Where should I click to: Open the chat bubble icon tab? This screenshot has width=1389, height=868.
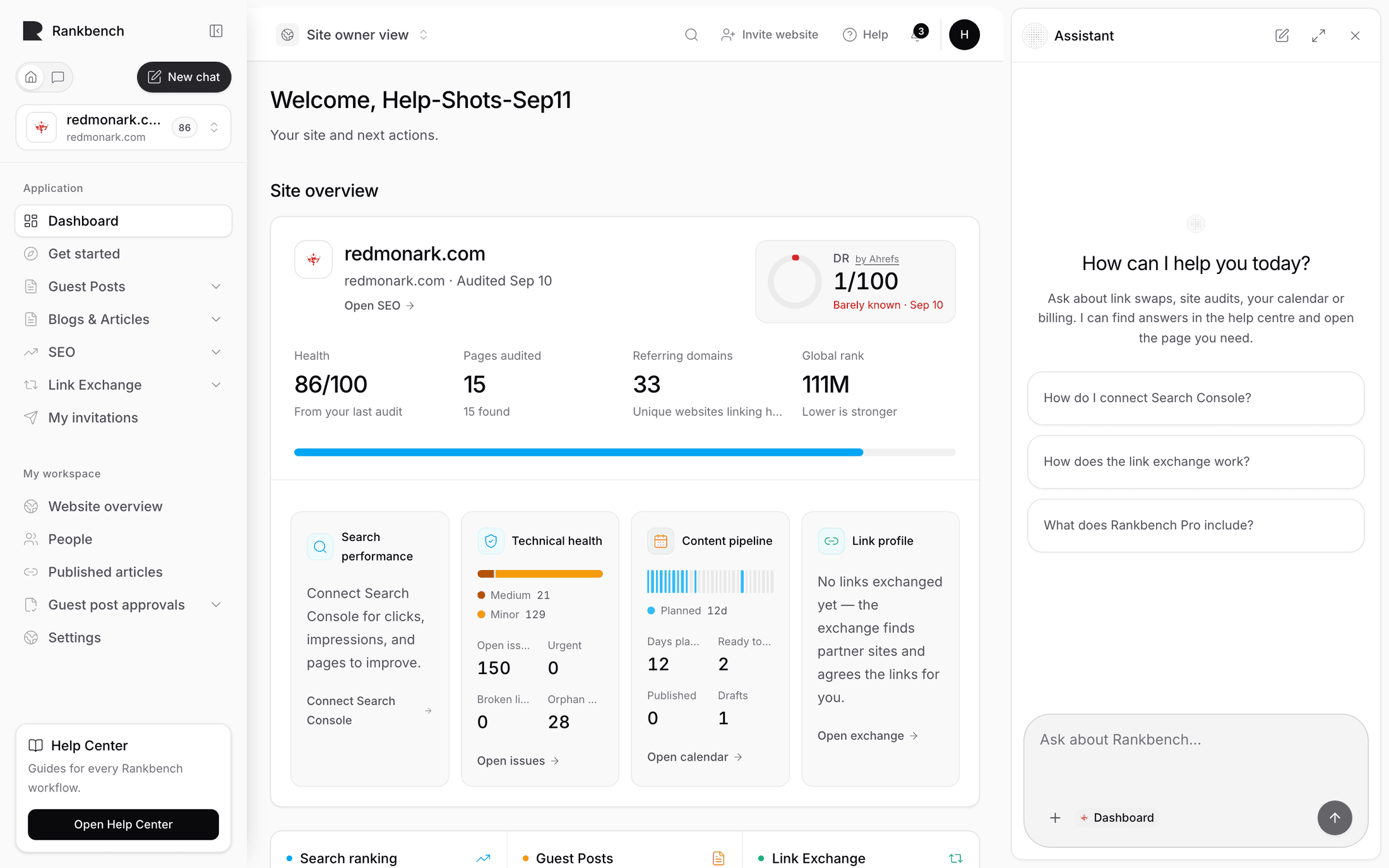coord(58,77)
